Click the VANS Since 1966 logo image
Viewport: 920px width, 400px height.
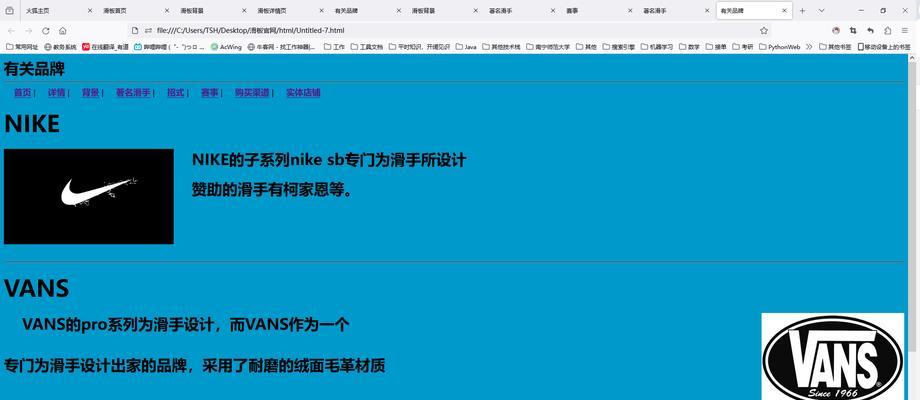click(833, 357)
